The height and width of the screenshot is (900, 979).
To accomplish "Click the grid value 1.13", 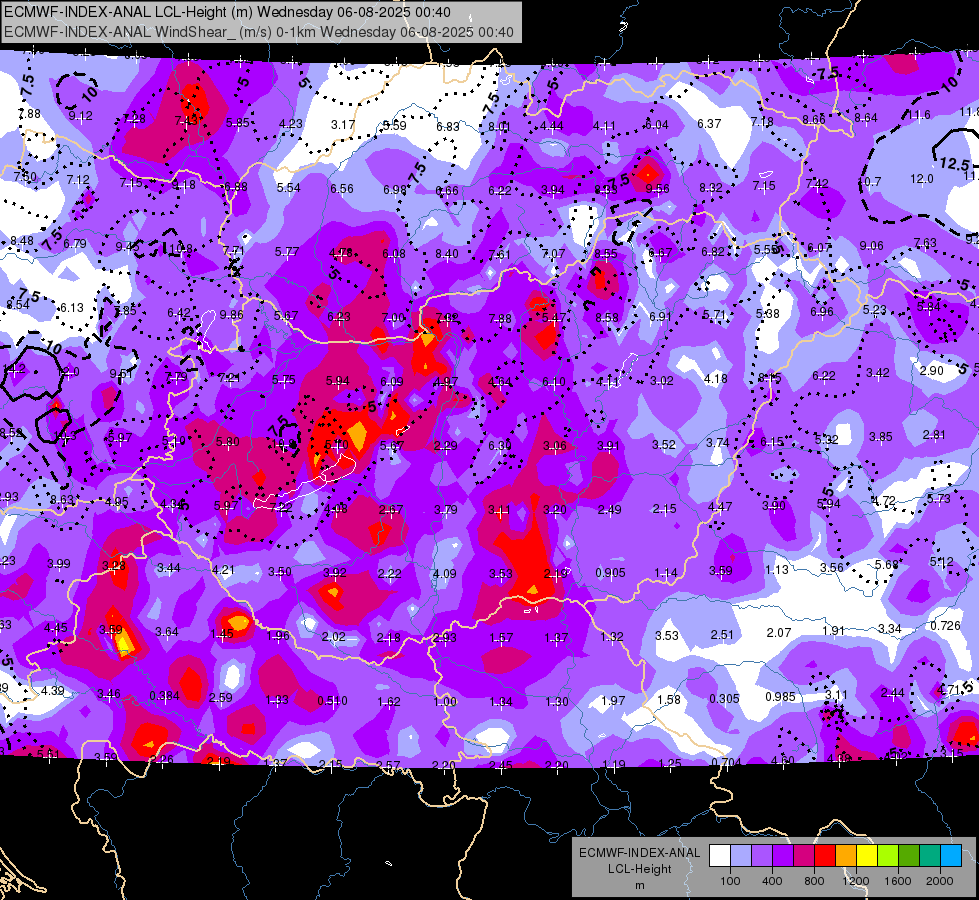I will pos(777,570).
